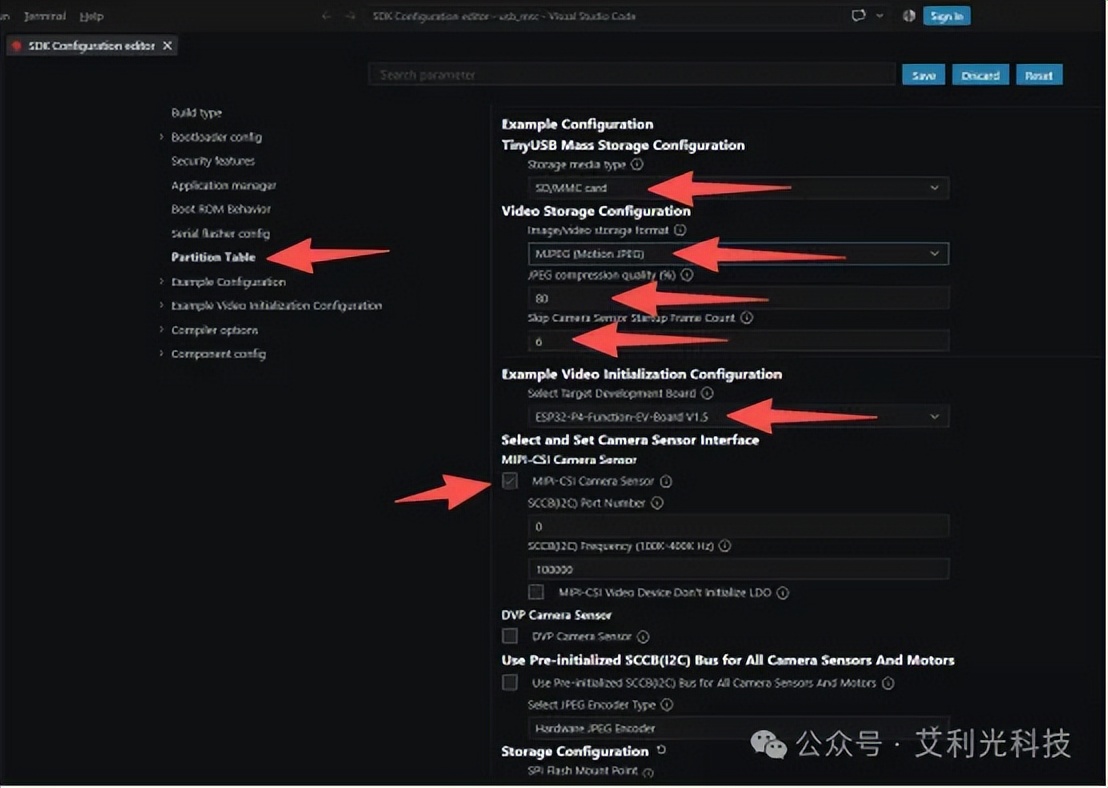The image size is (1108, 788).
Task: Reset the configuration to defaults
Action: click(1039, 75)
